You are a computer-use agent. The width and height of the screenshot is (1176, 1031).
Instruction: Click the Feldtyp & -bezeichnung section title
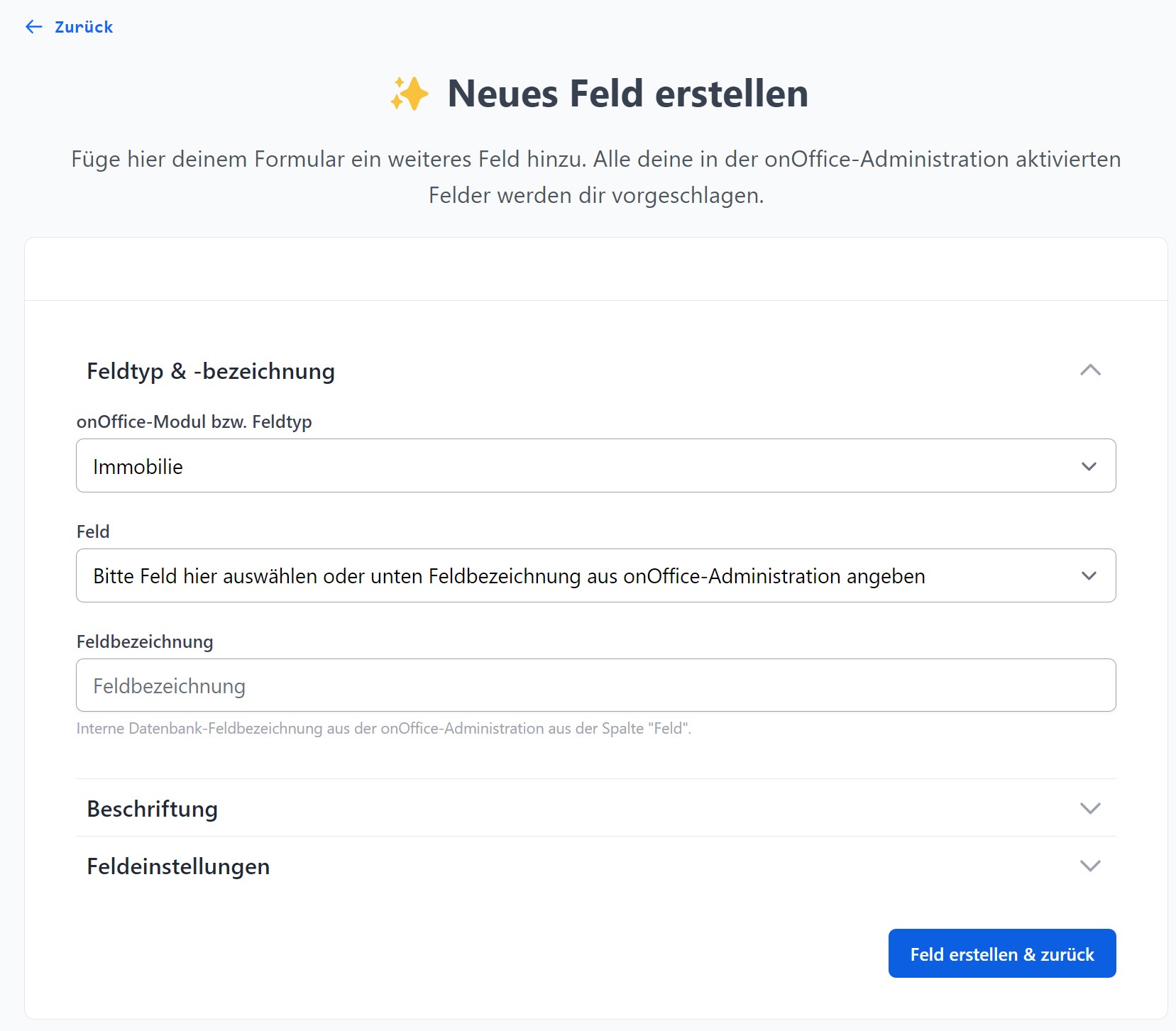(211, 371)
